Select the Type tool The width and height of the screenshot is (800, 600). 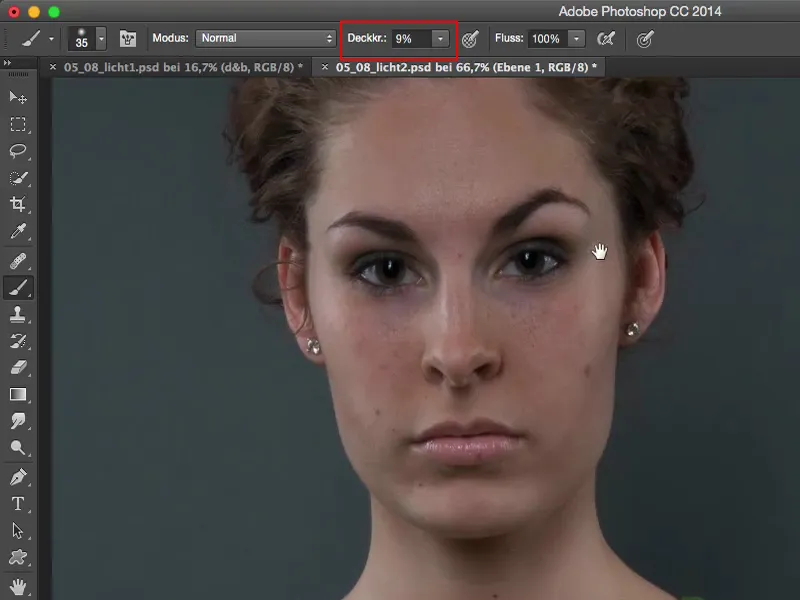tap(18, 504)
